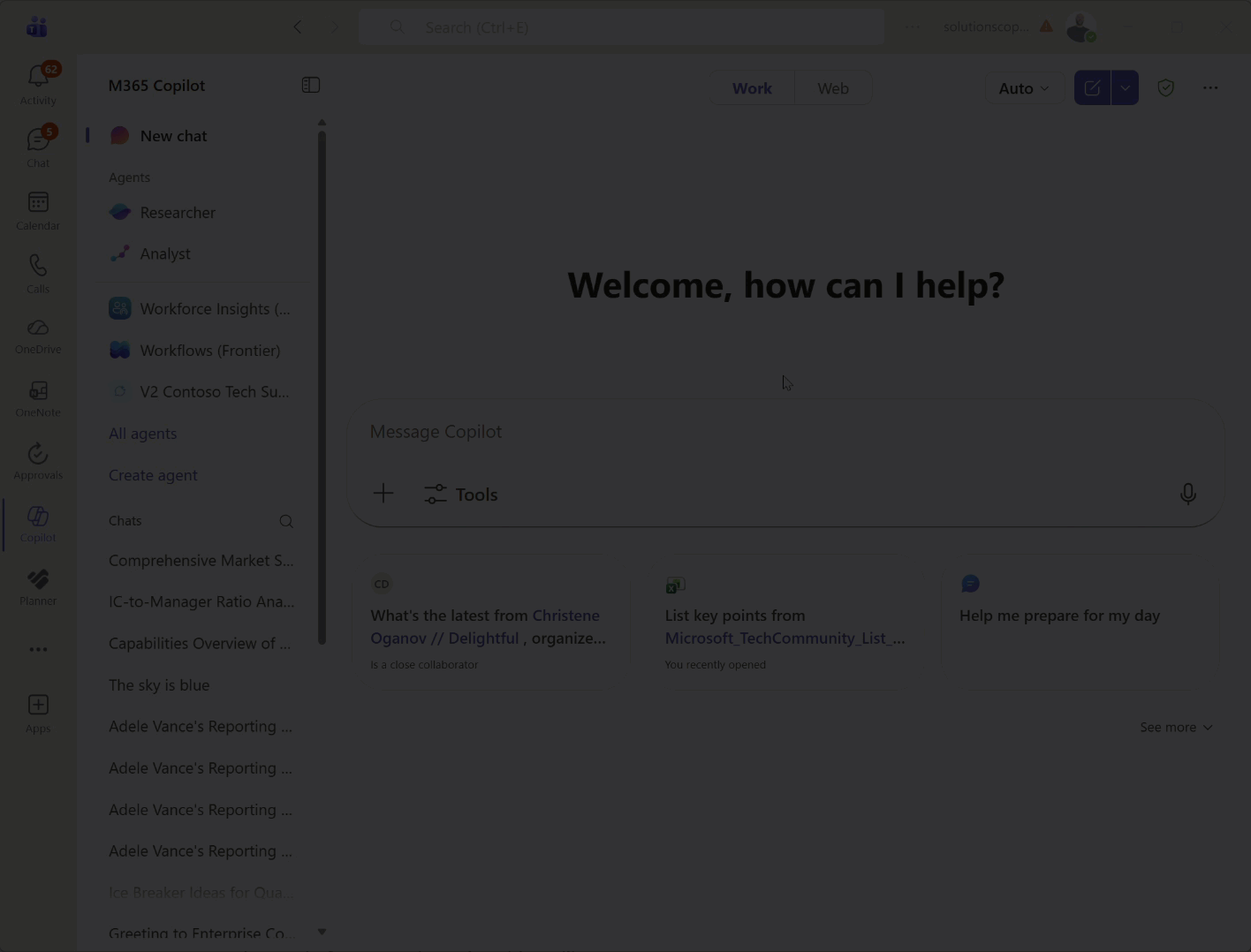Click the Chats section header

pos(125,521)
